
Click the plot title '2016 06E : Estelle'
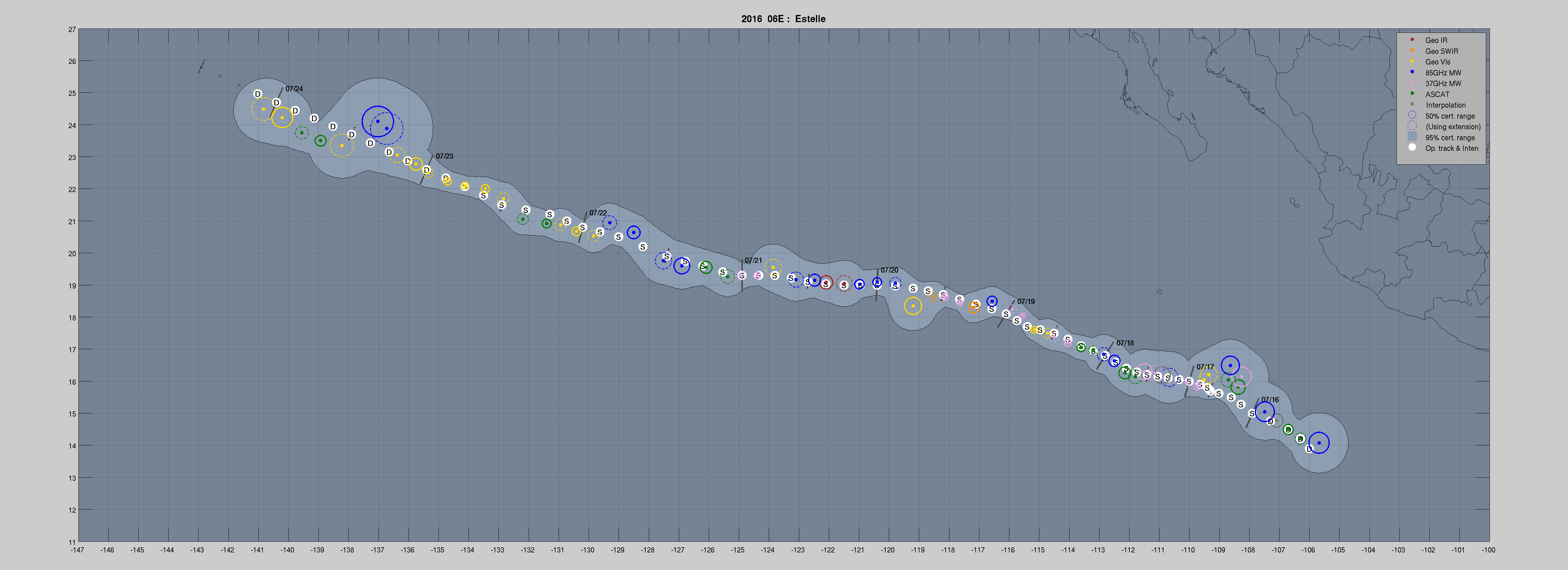click(x=783, y=19)
